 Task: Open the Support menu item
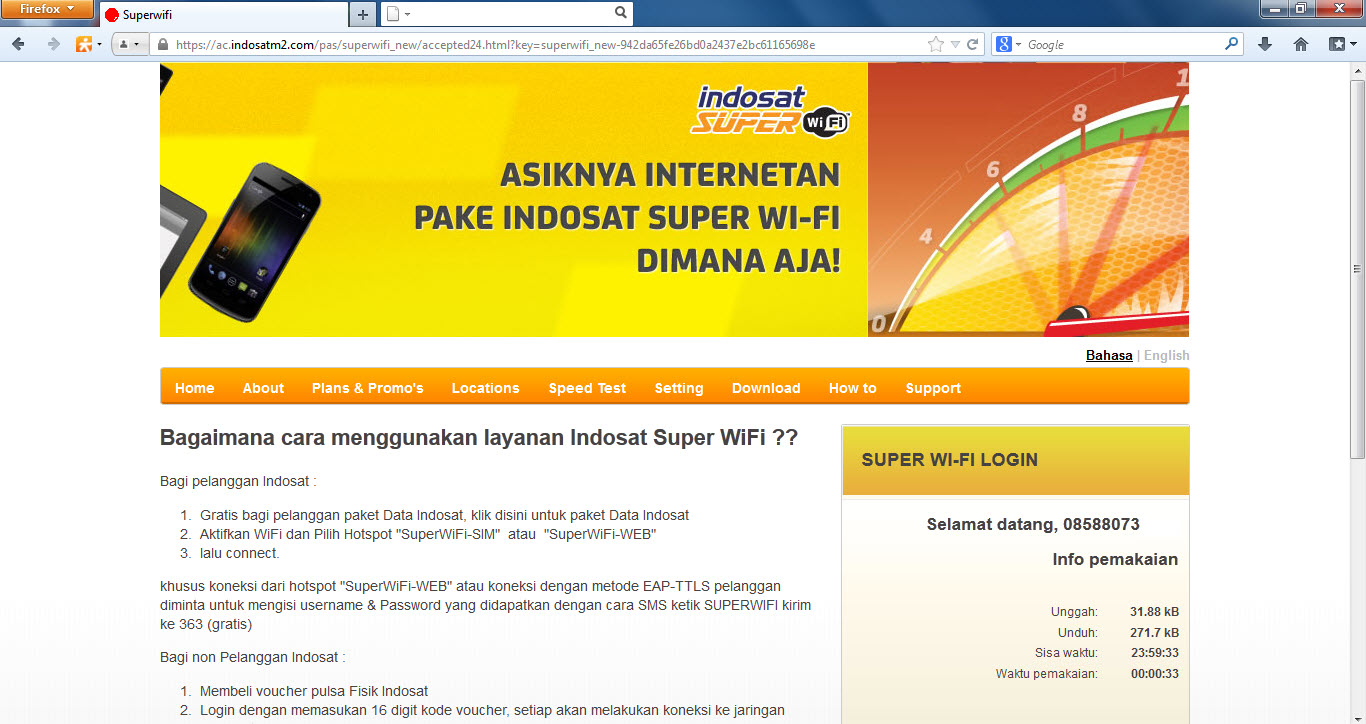click(933, 388)
